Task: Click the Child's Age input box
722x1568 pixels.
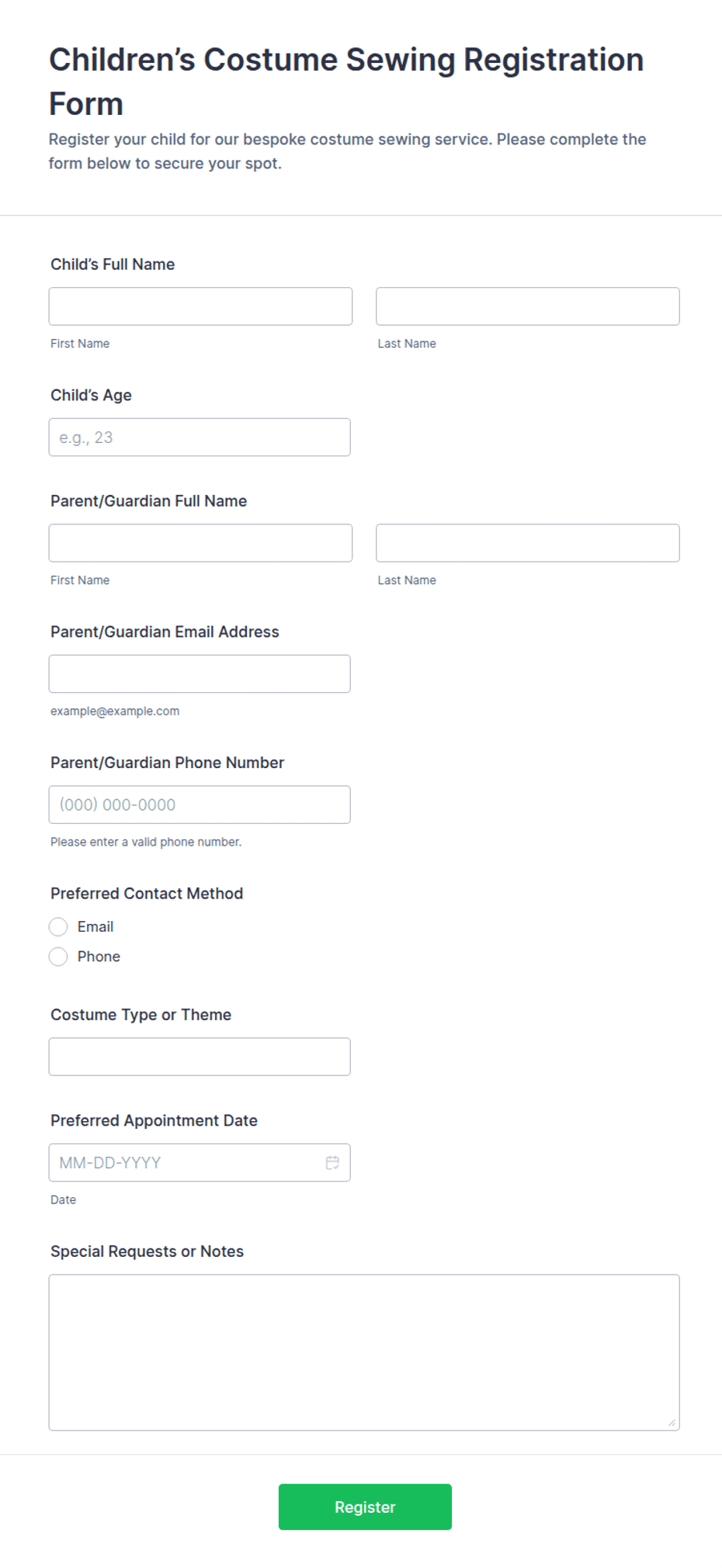Action: tap(200, 438)
